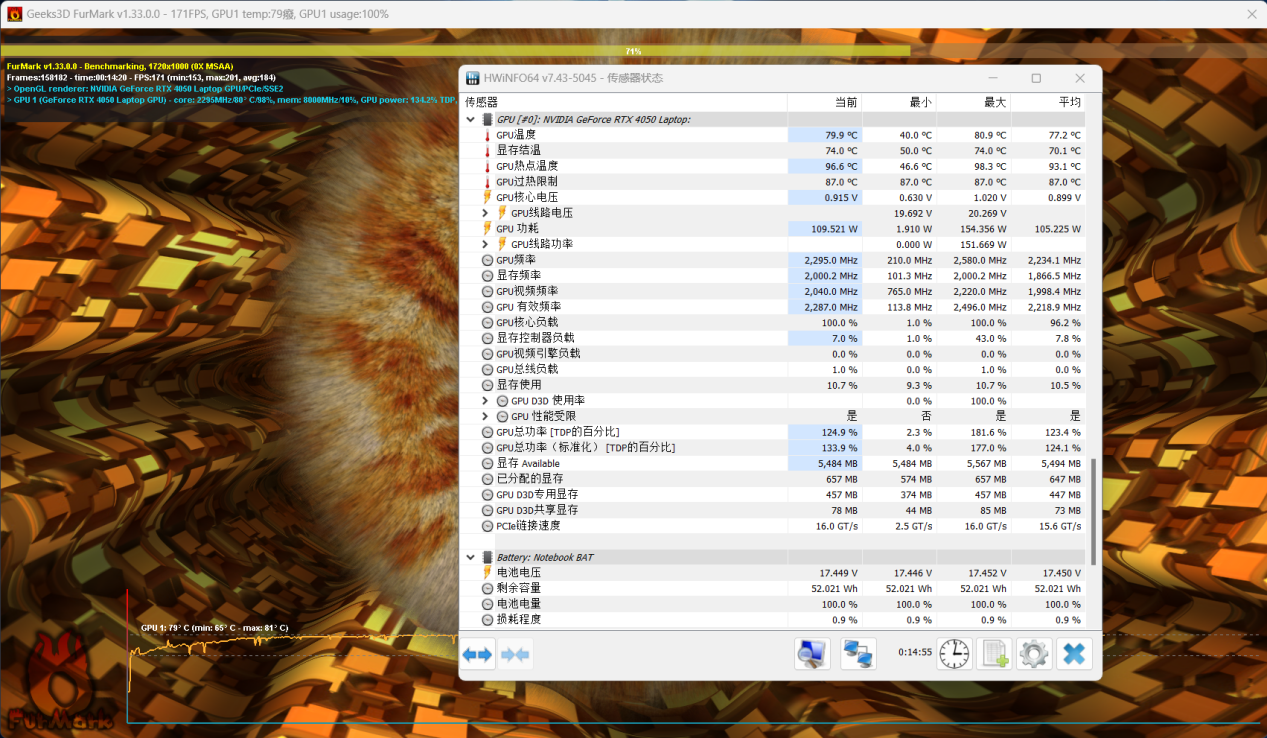The height and width of the screenshot is (738, 1267).
Task: Select the GPU视频频率 row label
Action: pyautogui.click(x=527, y=291)
